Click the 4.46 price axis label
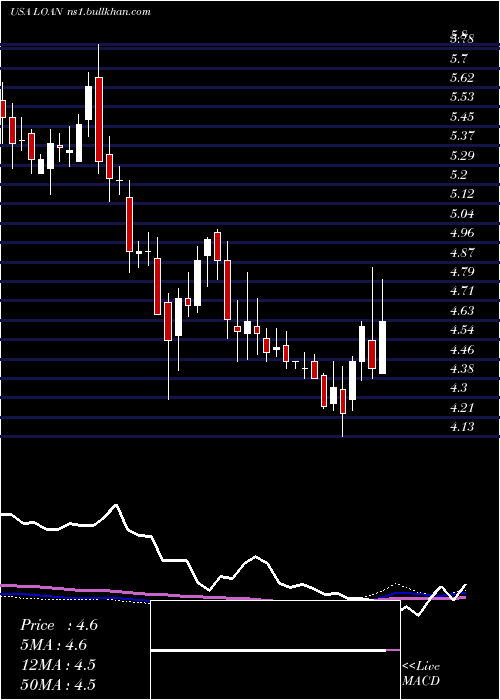 (x=462, y=350)
